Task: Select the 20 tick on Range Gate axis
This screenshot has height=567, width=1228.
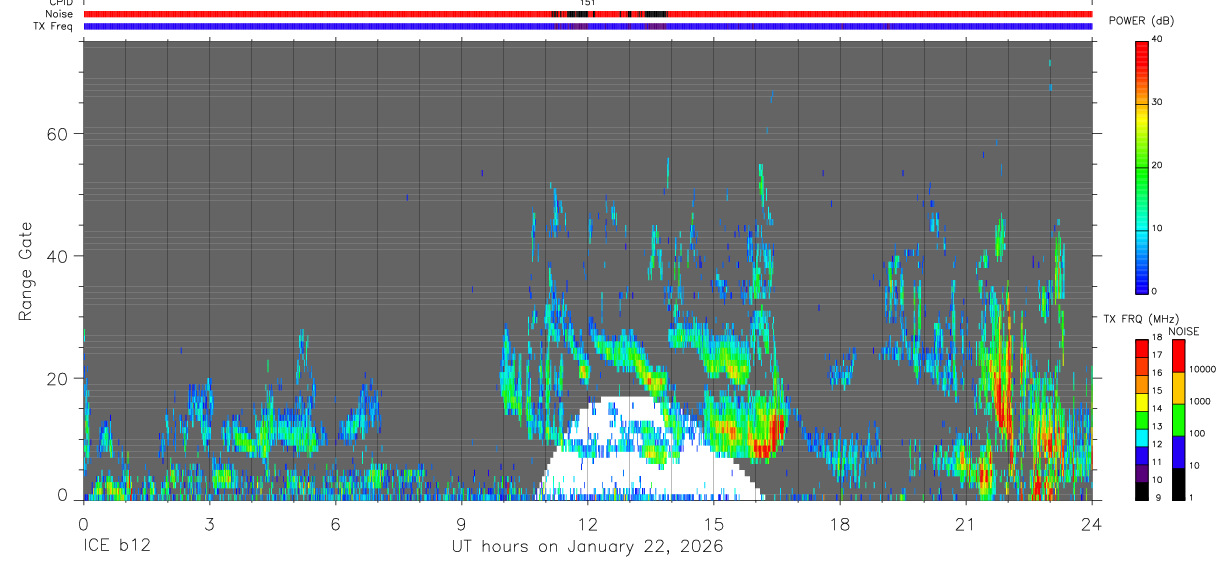Action: pos(59,378)
